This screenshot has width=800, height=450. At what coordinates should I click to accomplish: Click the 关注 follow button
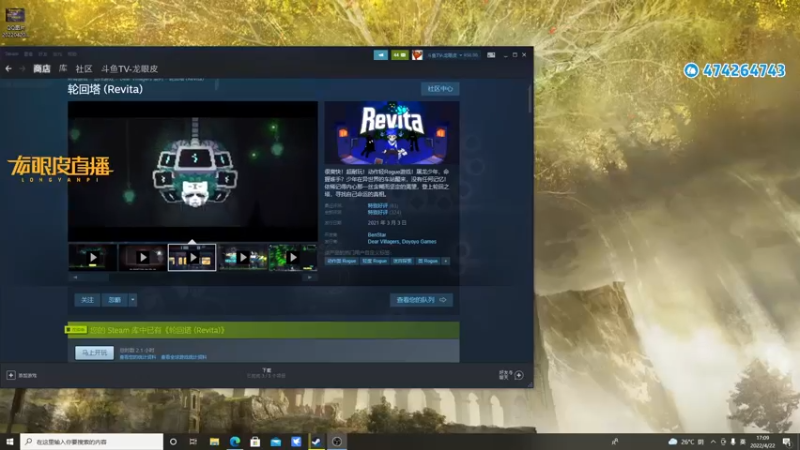click(87, 300)
